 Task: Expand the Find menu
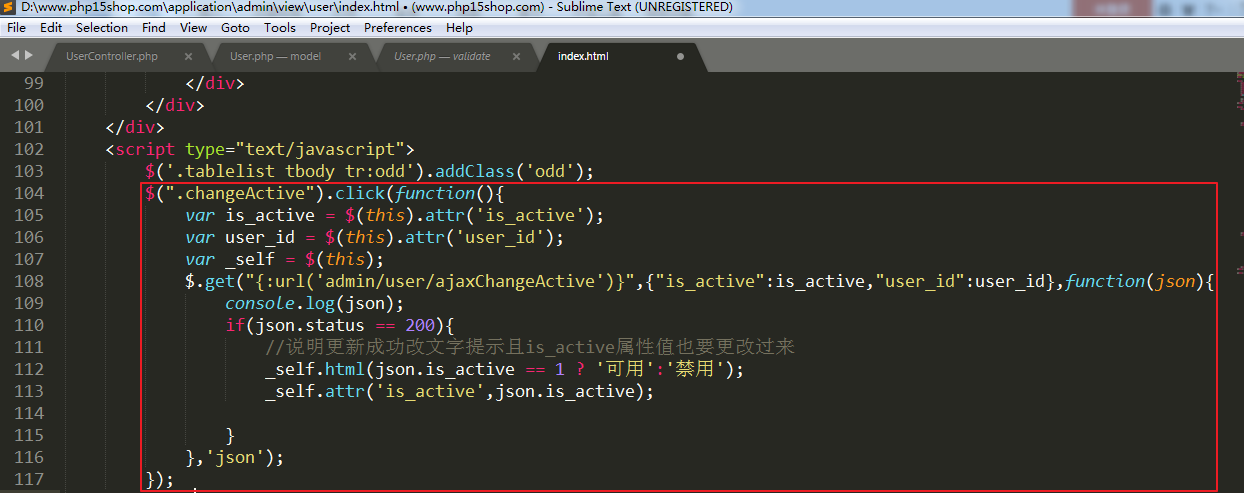[x=154, y=28]
